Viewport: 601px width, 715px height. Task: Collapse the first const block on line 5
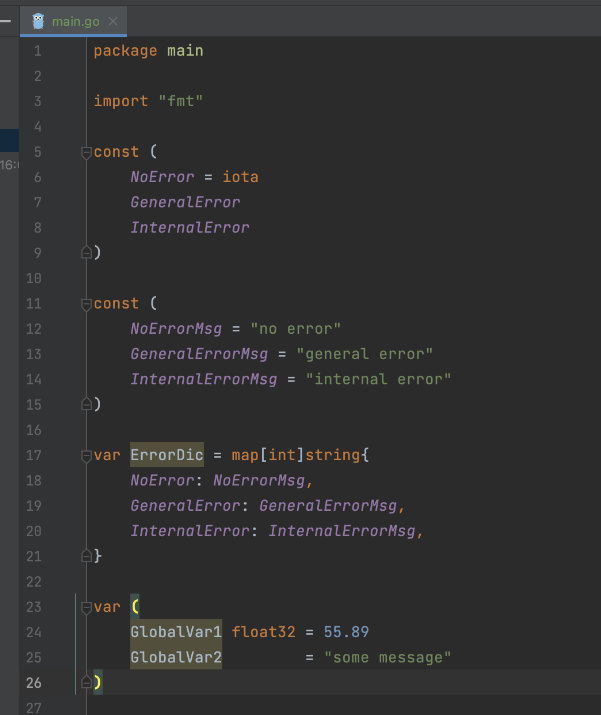(x=86, y=152)
